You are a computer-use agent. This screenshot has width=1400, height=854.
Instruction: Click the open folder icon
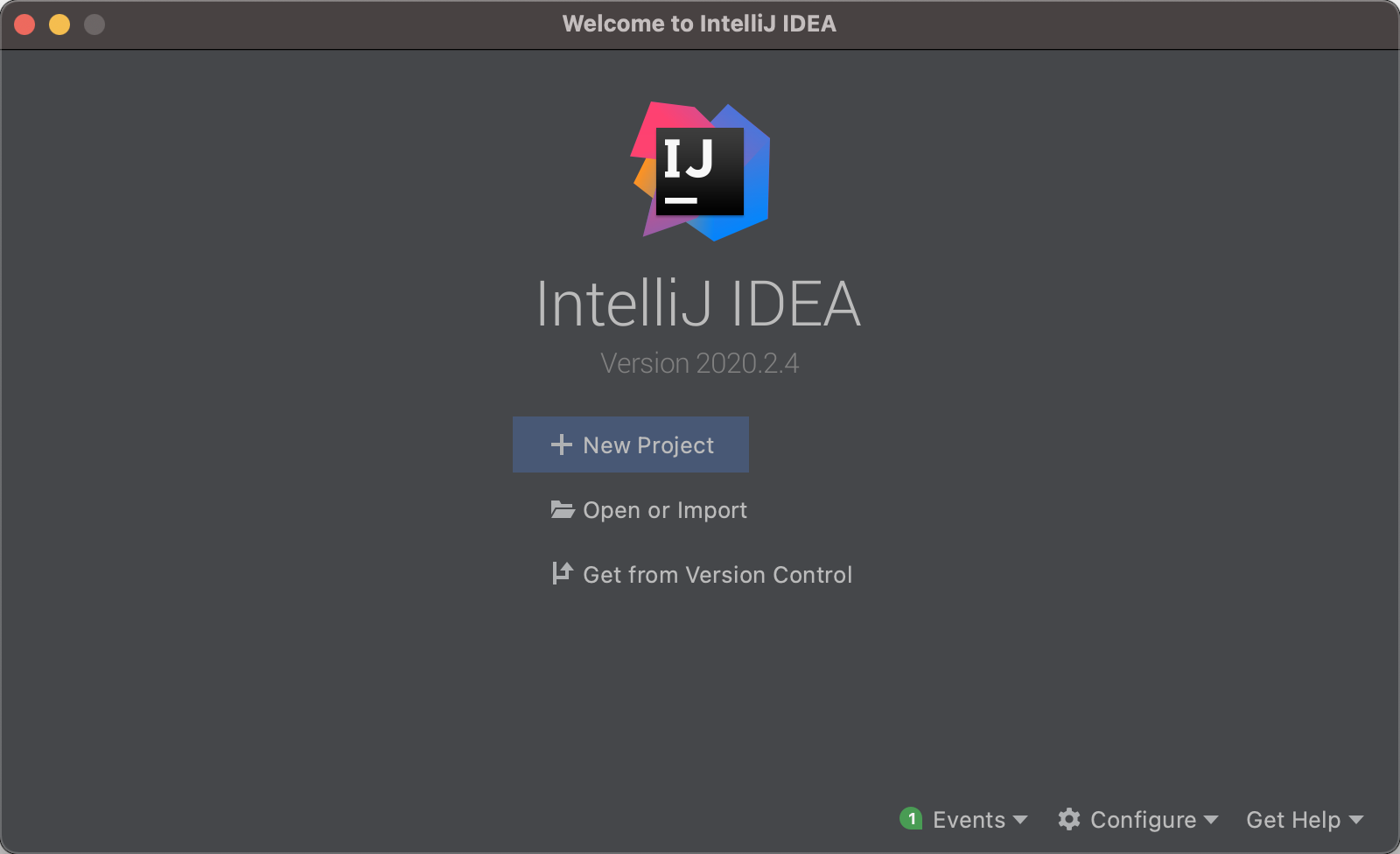coord(562,509)
